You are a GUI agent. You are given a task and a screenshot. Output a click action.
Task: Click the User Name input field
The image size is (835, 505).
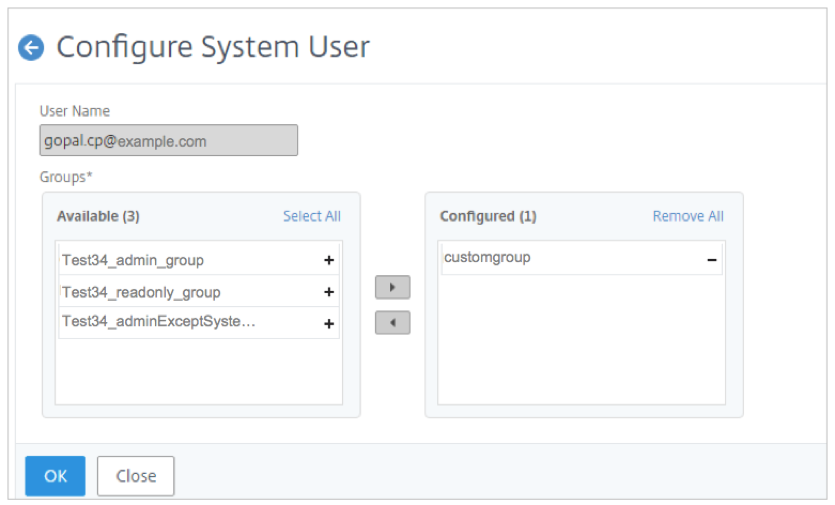pyautogui.click(x=168, y=141)
